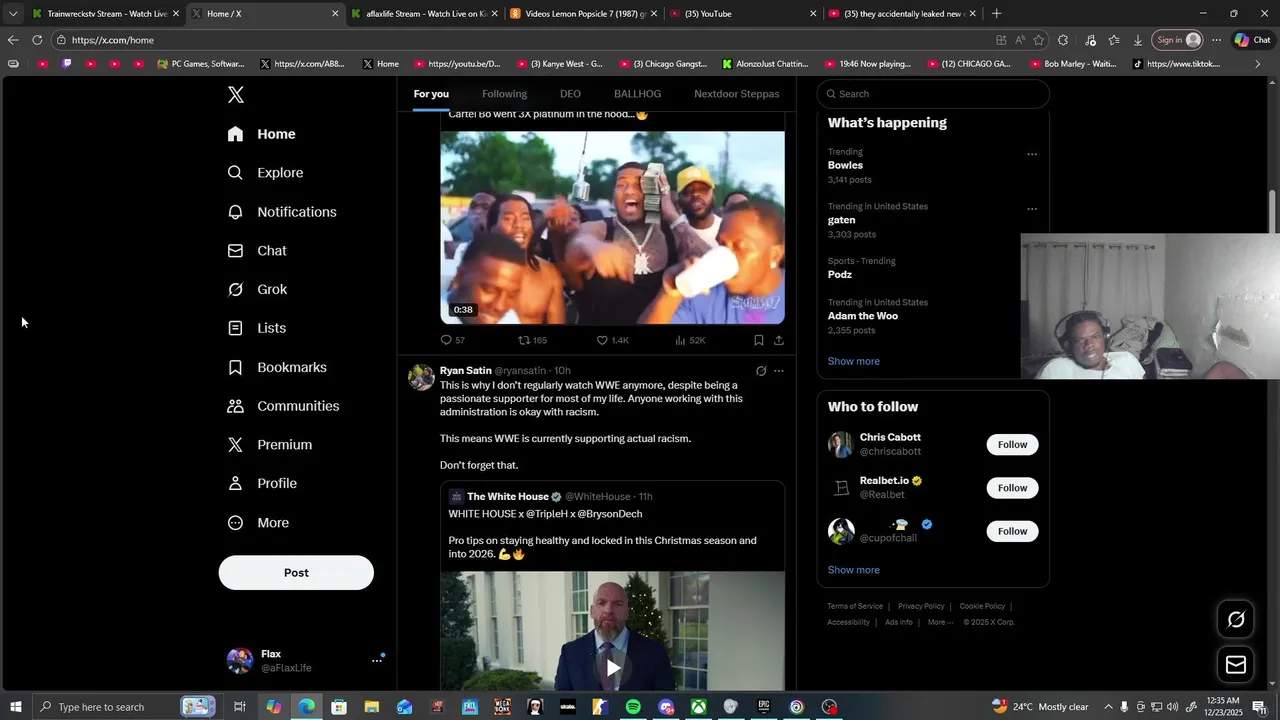Open account menu dots beside Flax
This screenshot has height=720, width=1280.
pos(377,660)
